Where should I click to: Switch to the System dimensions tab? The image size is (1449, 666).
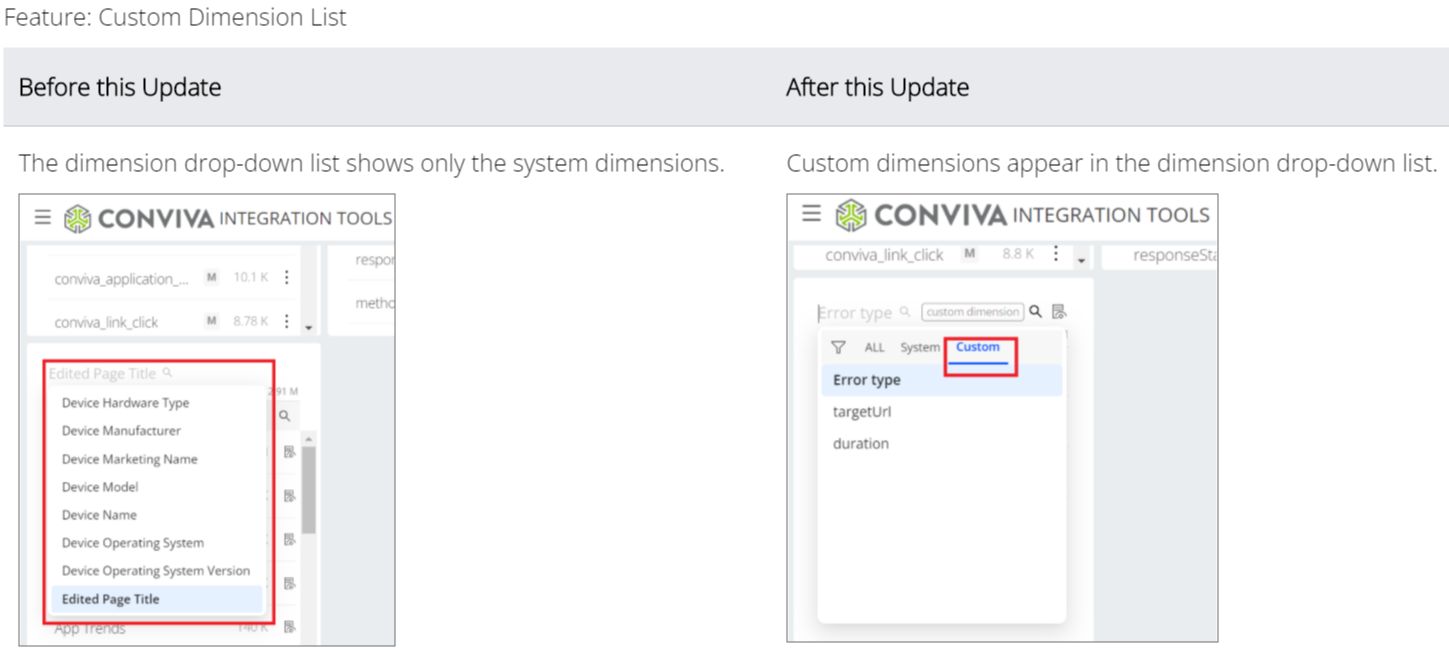[x=919, y=347]
